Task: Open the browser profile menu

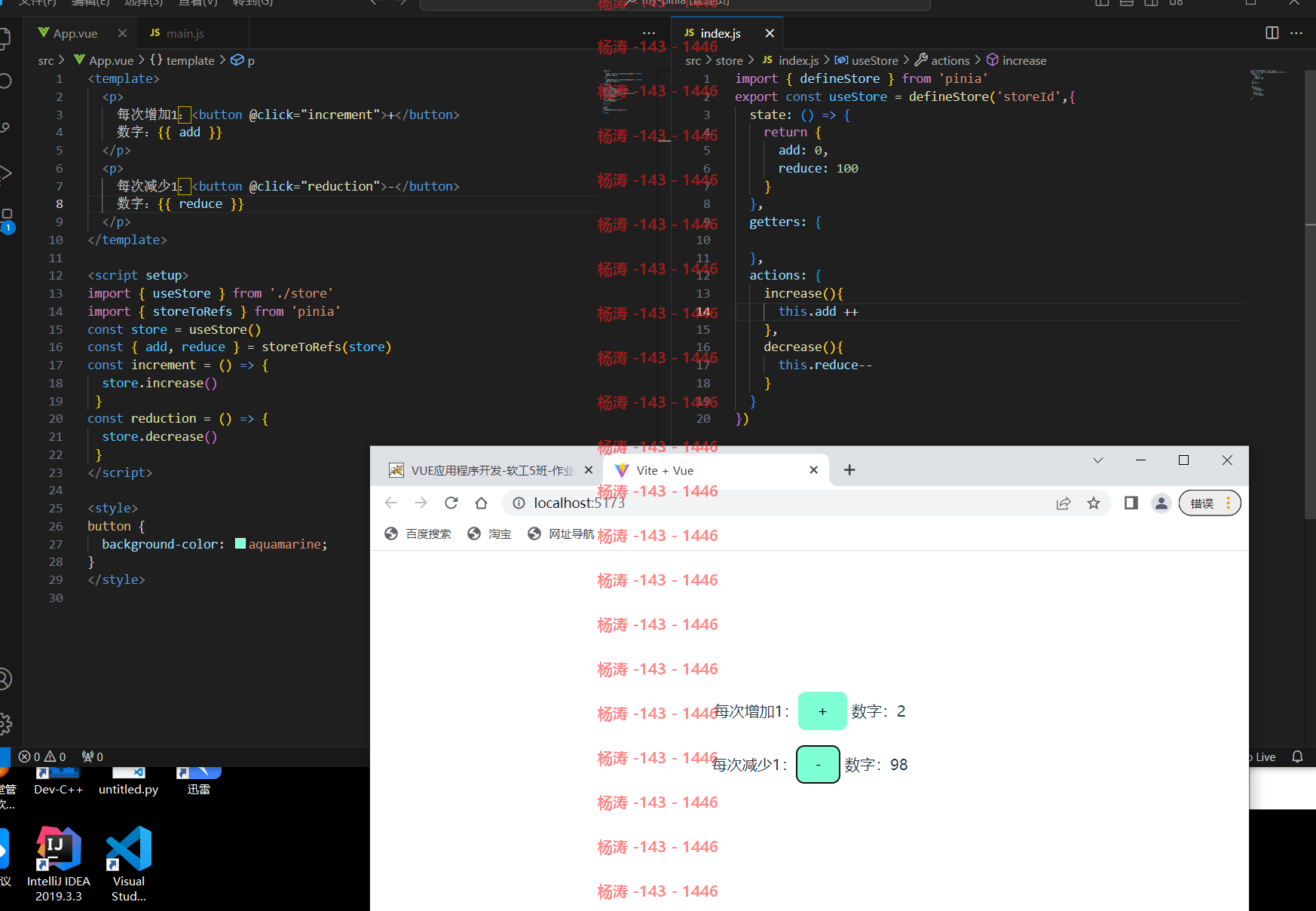Action: coord(1161,503)
